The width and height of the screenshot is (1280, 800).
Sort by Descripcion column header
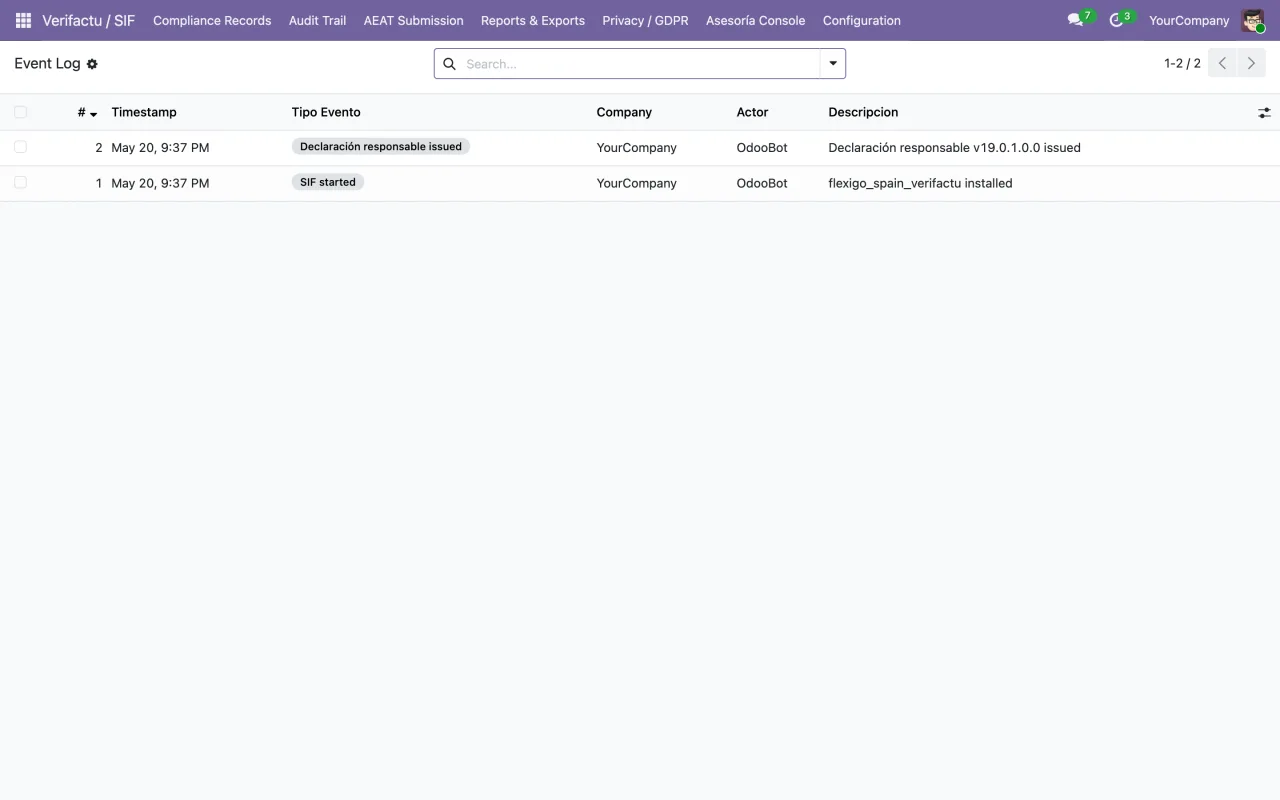(863, 112)
